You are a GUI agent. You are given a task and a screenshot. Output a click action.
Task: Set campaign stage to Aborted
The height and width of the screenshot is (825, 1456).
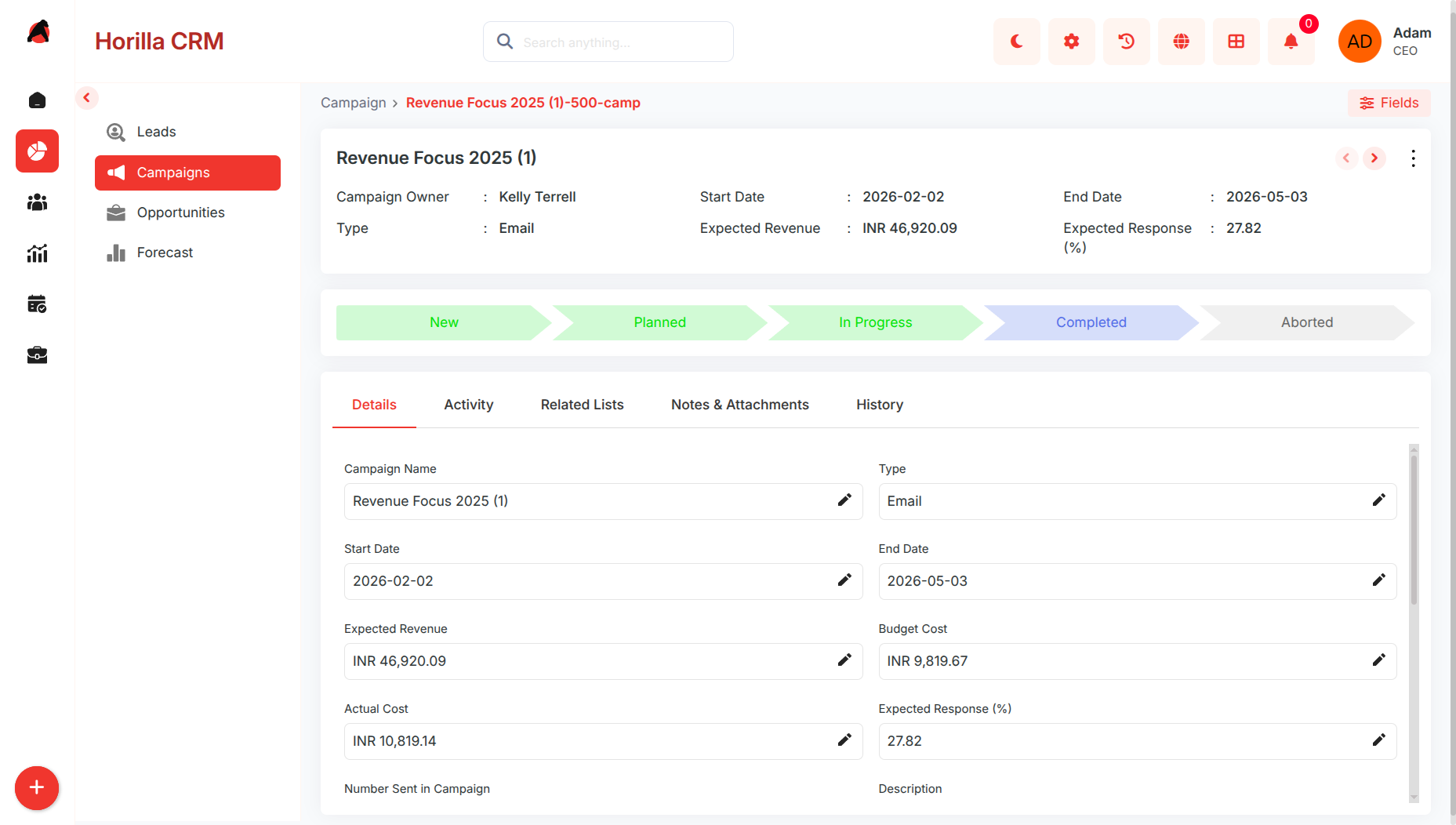tap(1307, 322)
